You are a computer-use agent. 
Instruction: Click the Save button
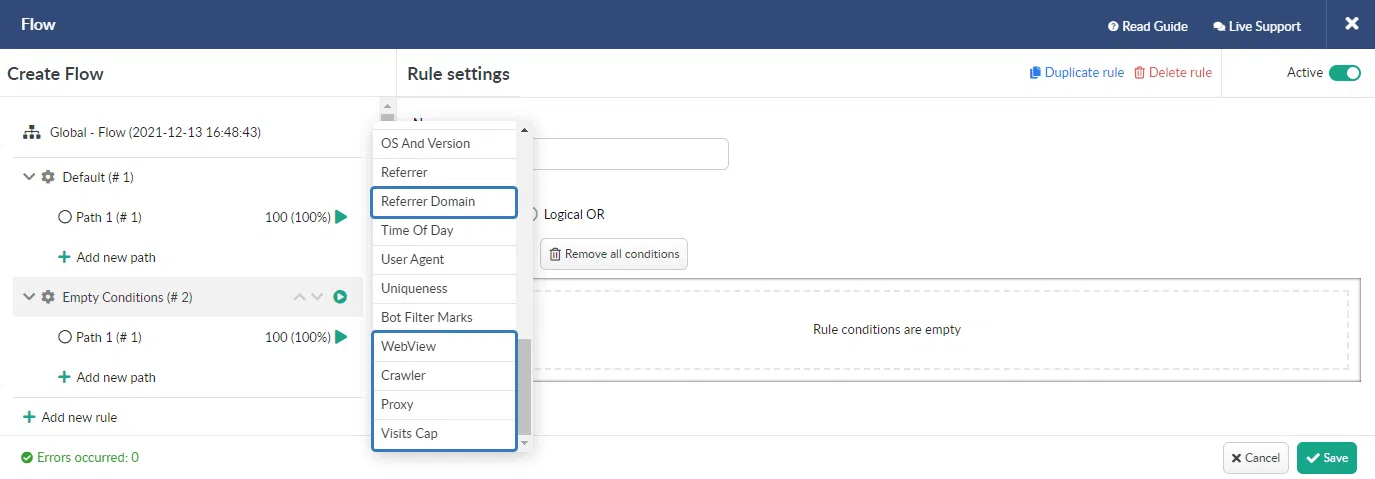click(1326, 458)
